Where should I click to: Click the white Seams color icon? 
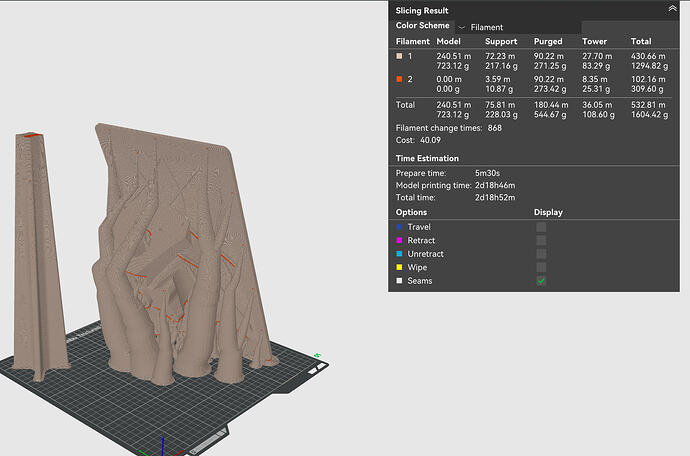tap(399, 281)
